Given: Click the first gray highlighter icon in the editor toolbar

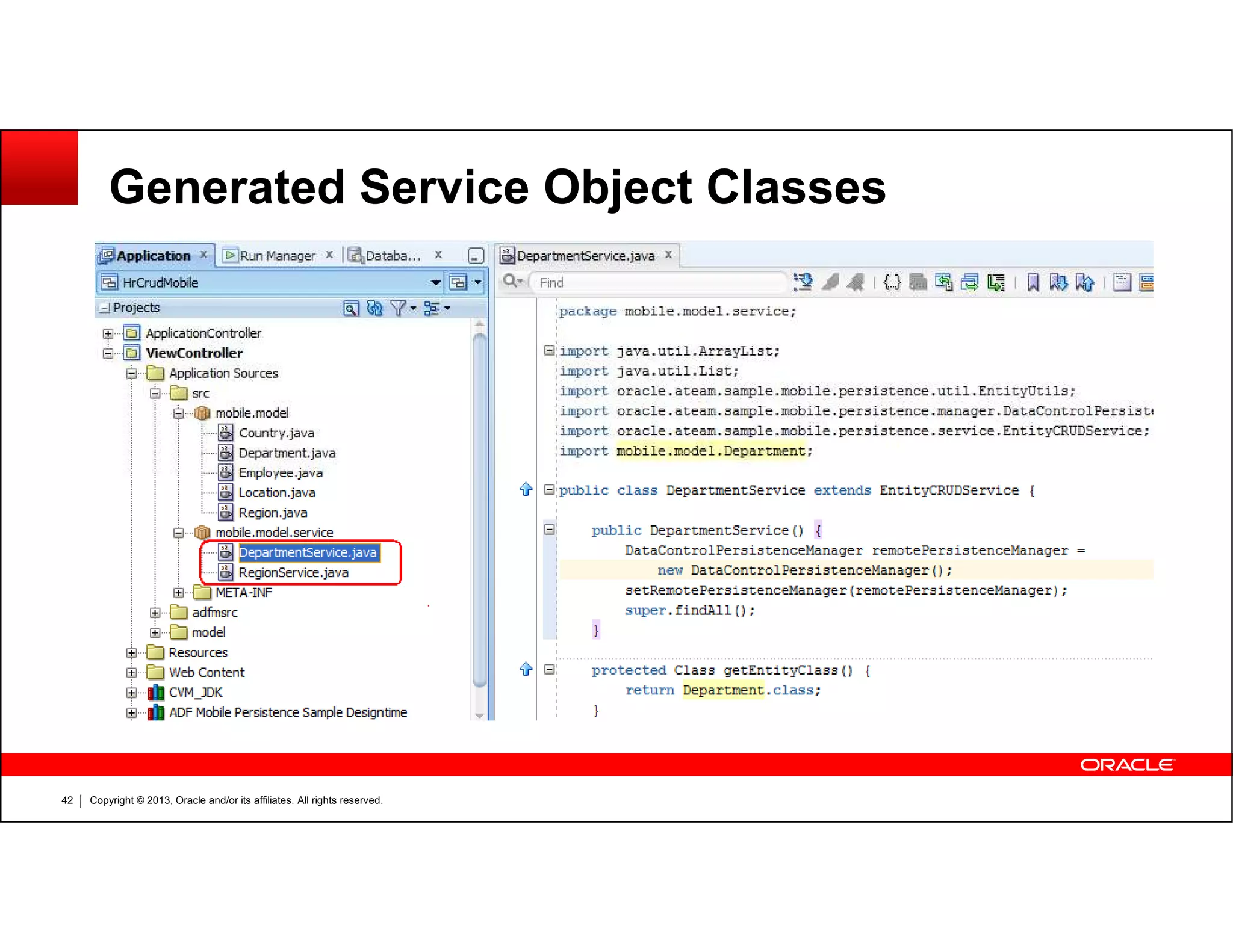Looking at the screenshot, I should tap(830, 282).
